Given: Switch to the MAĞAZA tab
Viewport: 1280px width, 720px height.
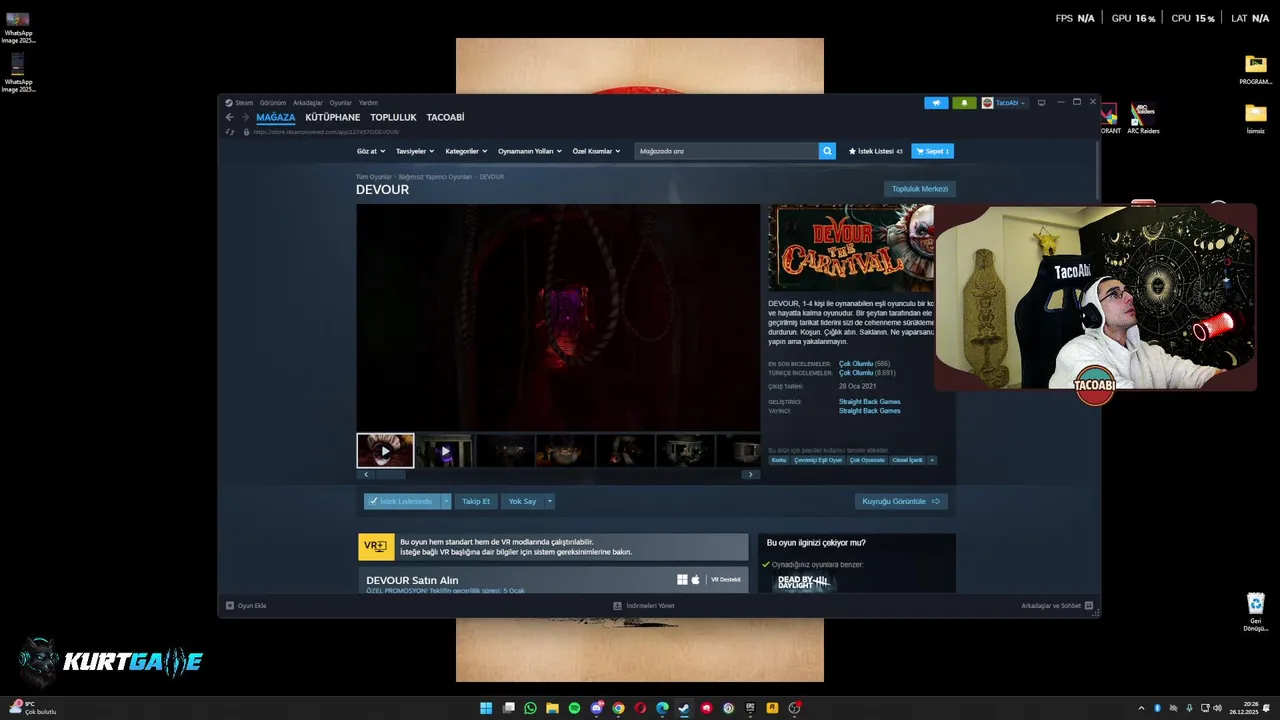Looking at the screenshot, I should (x=276, y=117).
